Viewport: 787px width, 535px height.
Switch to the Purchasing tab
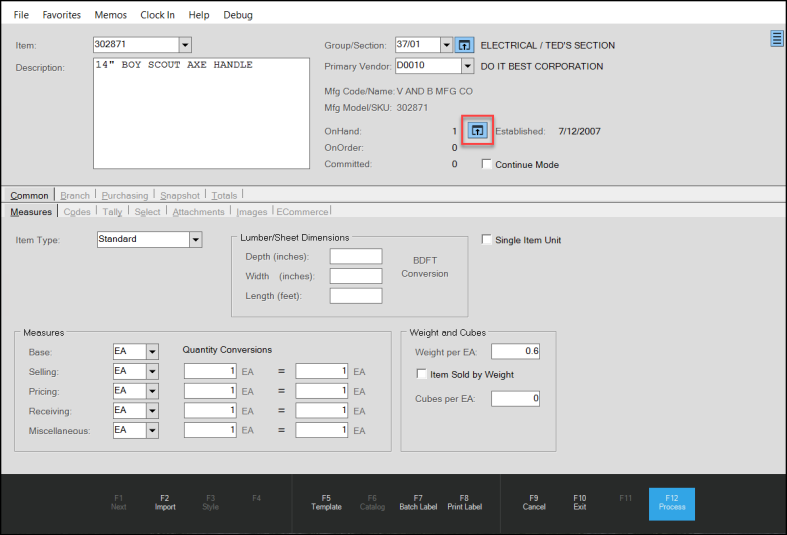(x=125, y=195)
